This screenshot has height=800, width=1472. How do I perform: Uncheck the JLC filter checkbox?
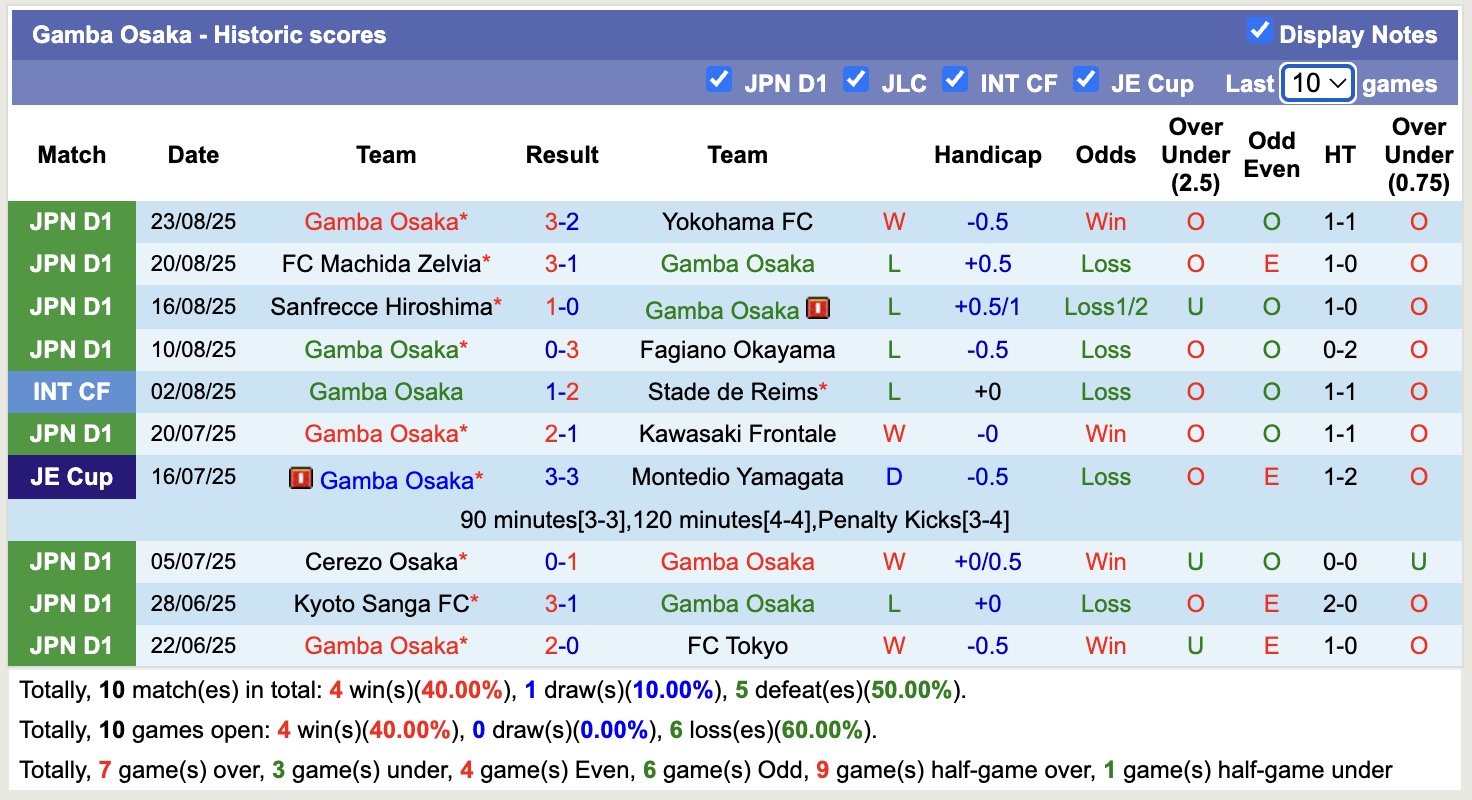855,79
